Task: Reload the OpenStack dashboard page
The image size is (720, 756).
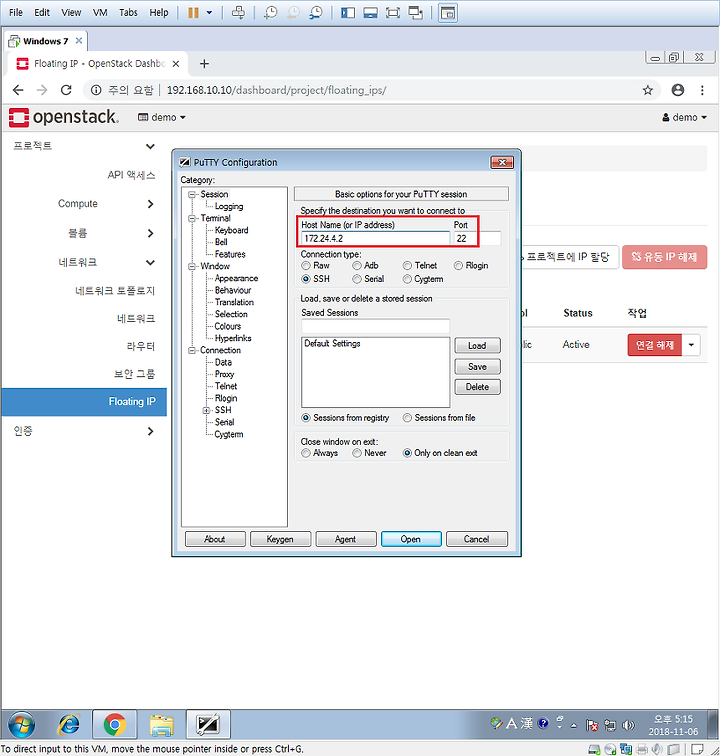Action: (66, 90)
